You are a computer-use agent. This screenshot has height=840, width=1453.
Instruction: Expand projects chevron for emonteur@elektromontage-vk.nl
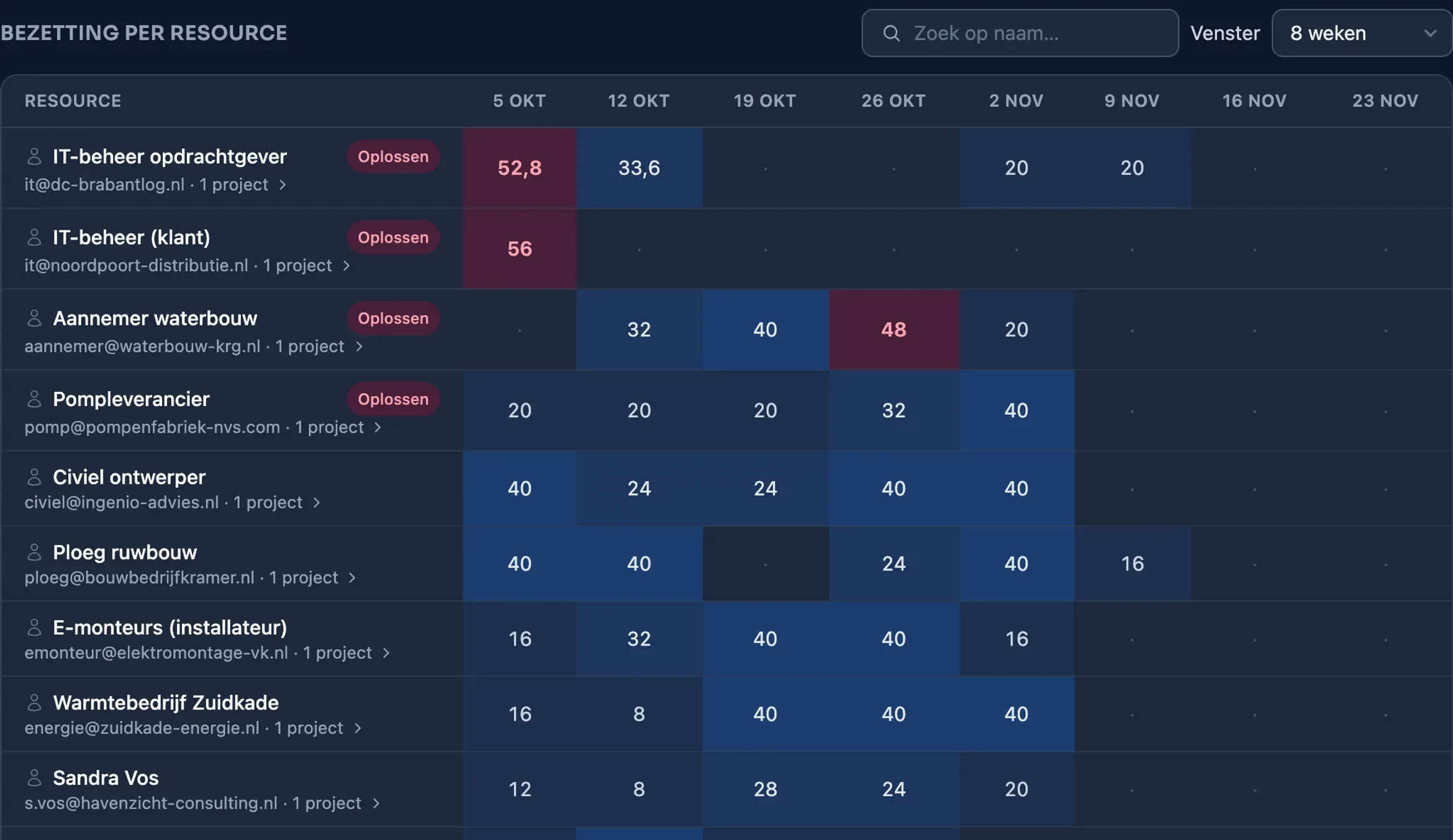(386, 653)
